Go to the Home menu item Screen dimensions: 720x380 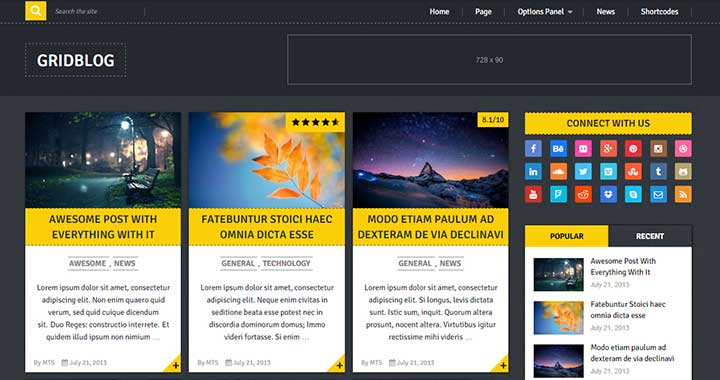point(439,12)
